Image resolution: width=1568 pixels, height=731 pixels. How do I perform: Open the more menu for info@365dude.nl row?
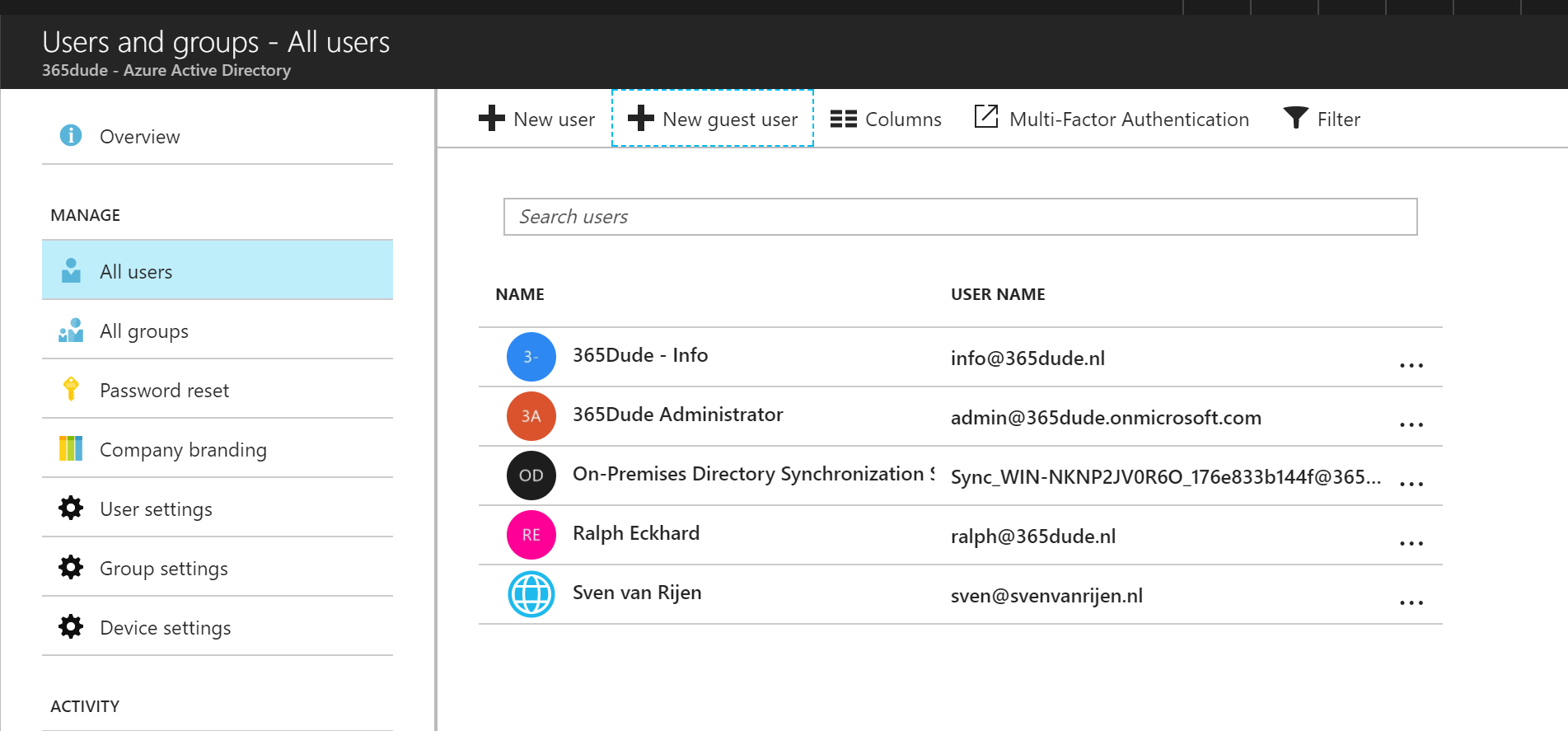pos(1411,365)
